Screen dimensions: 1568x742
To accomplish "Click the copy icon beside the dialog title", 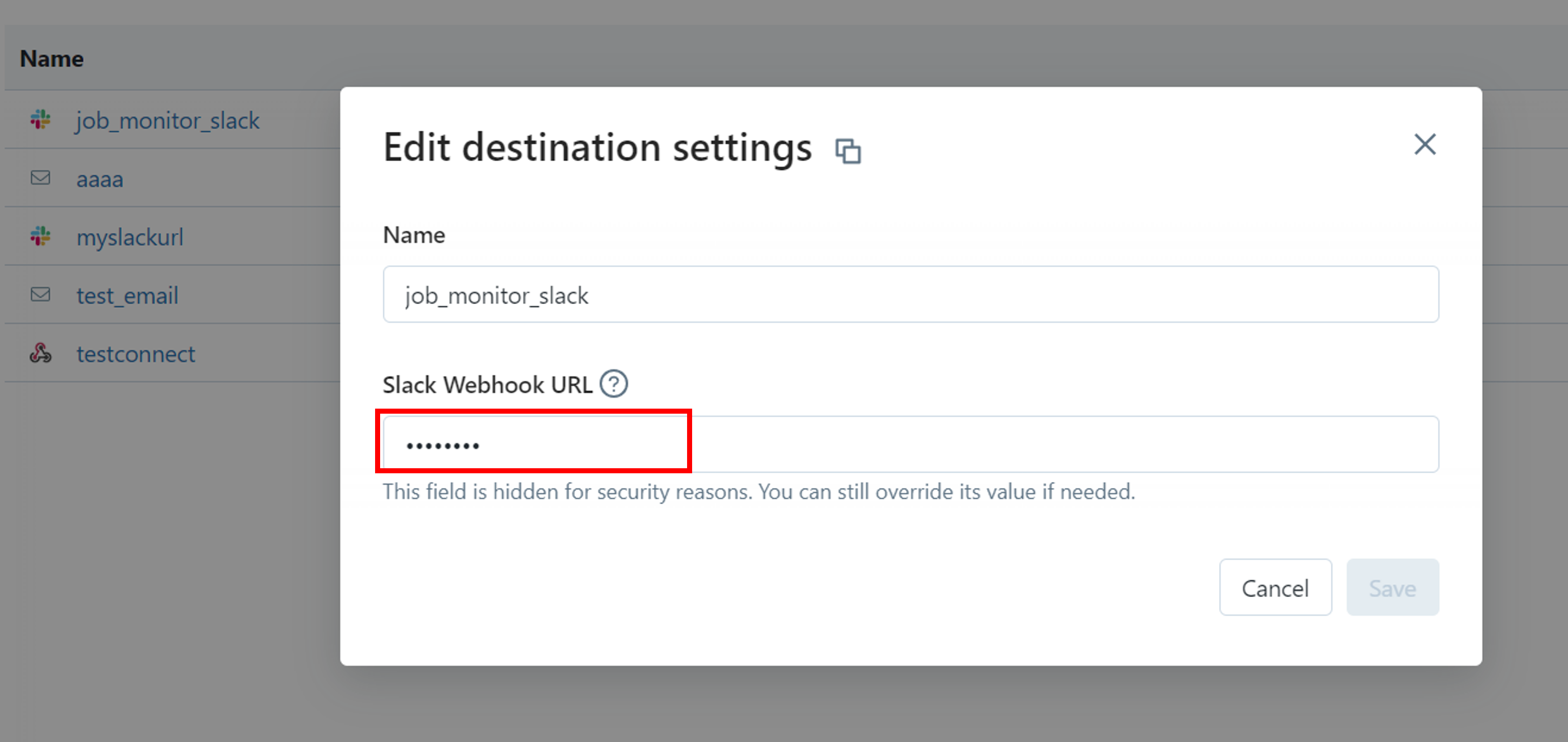I will [x=848, y=151].
